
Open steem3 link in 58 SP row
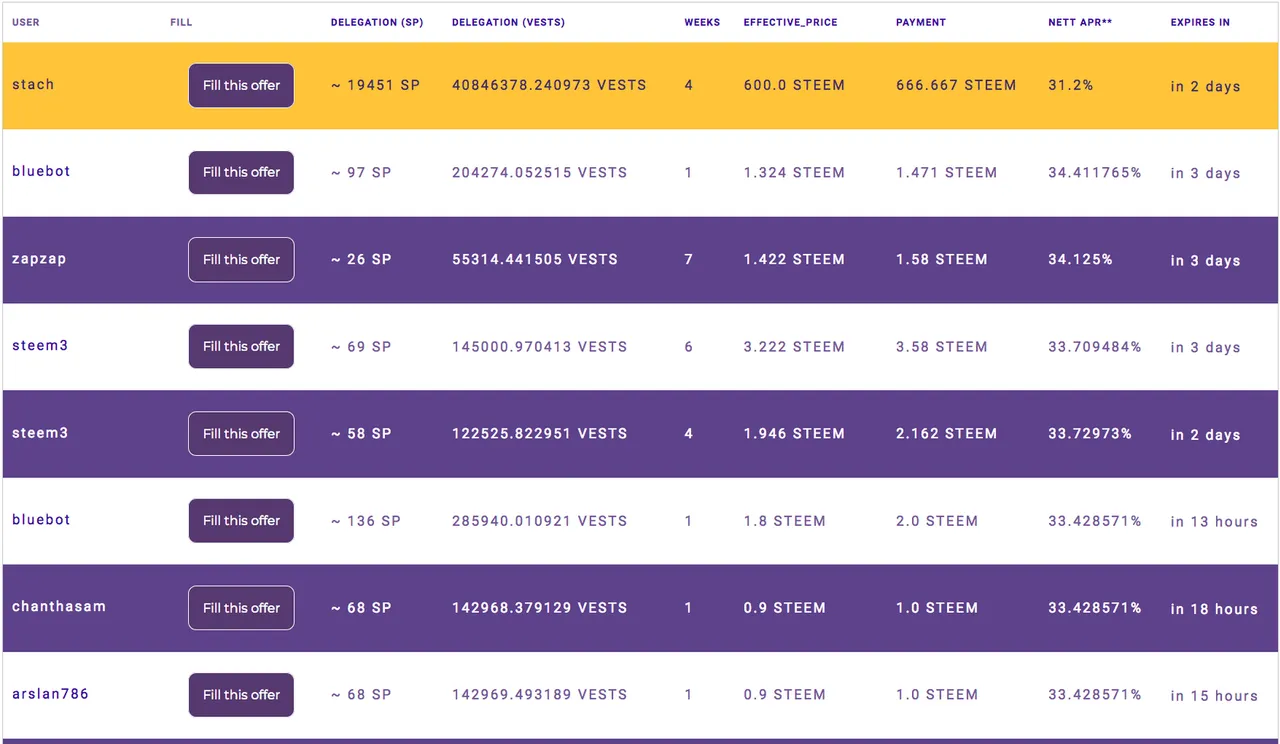point(40,433)
